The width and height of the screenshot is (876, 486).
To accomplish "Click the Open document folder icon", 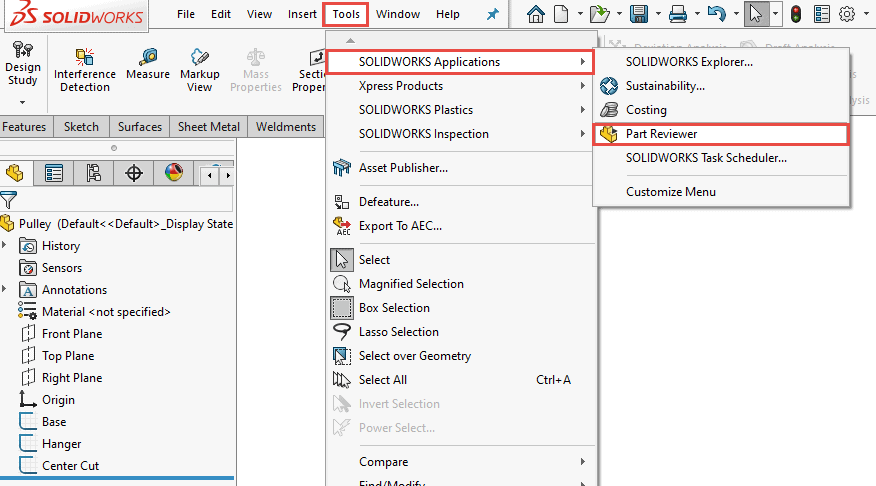I will click(x=599, y=14).
